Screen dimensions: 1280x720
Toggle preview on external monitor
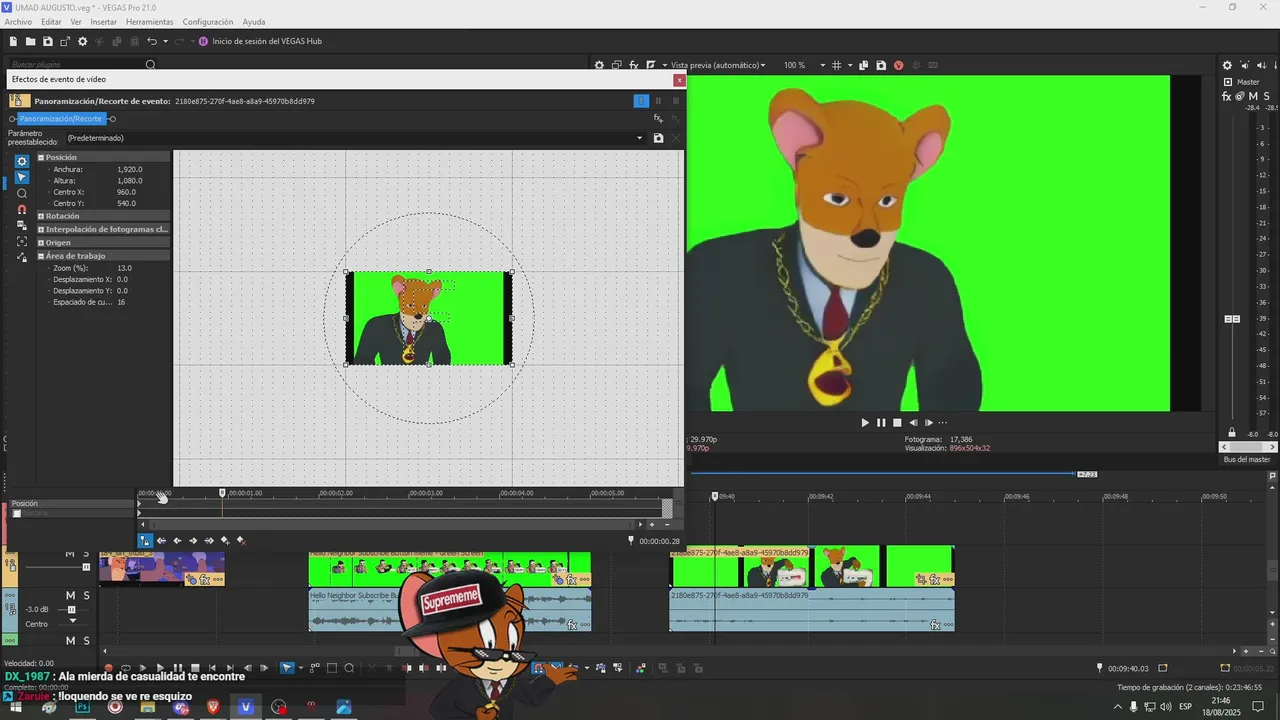click(x=617, y=65)
